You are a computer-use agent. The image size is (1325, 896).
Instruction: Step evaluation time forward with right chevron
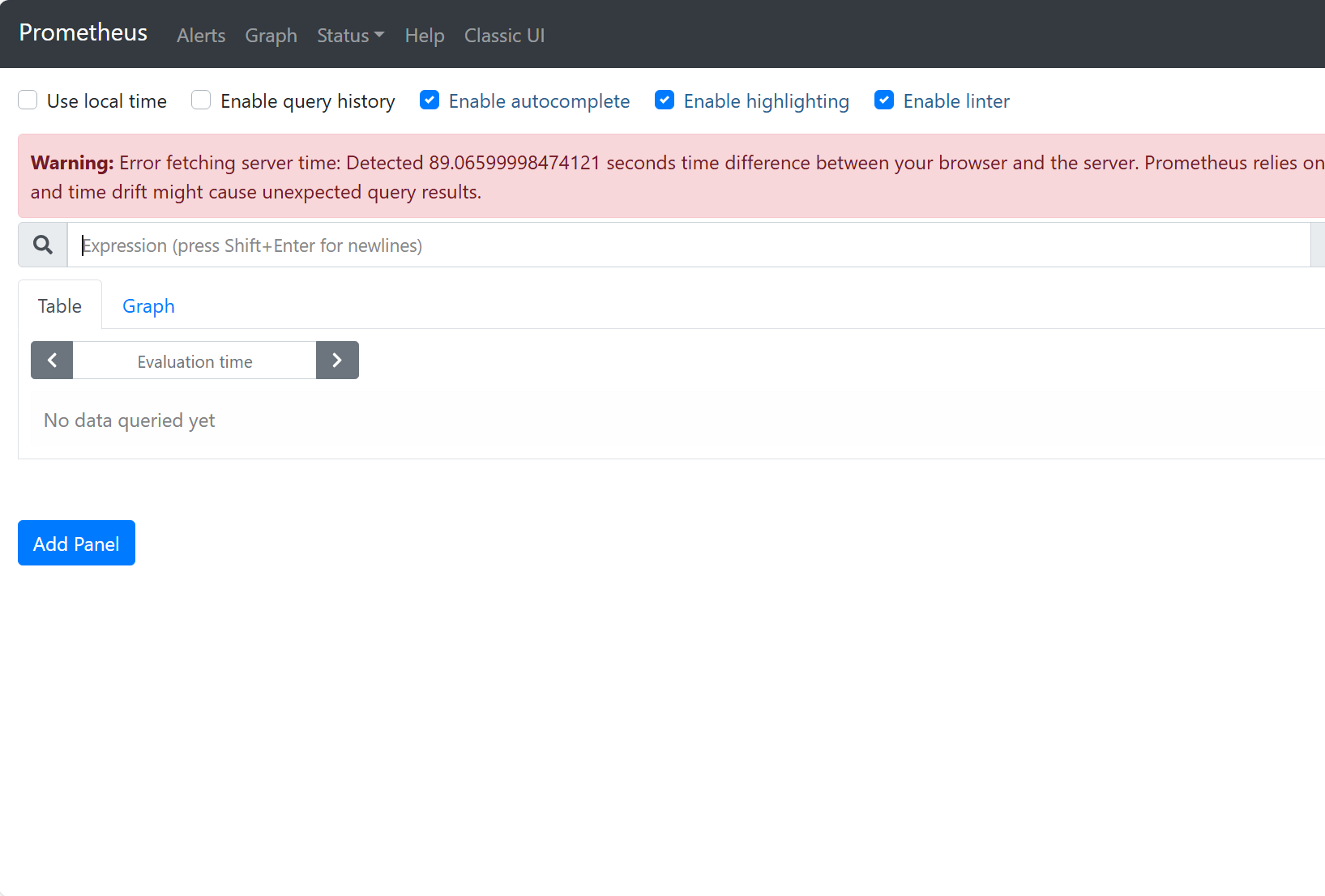pos(337,361)
